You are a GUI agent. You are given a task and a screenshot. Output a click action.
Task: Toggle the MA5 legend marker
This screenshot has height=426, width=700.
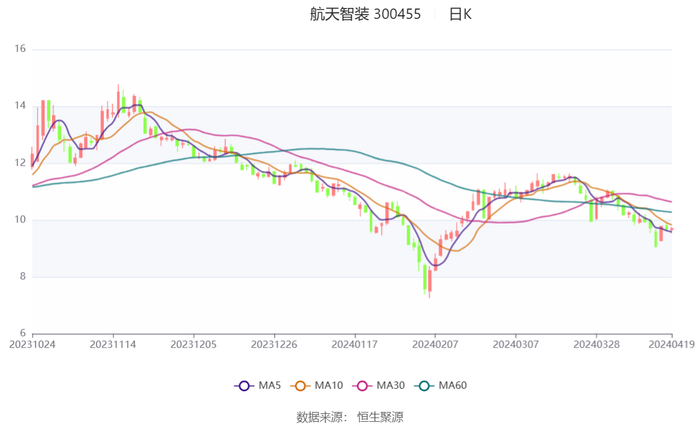245,385
